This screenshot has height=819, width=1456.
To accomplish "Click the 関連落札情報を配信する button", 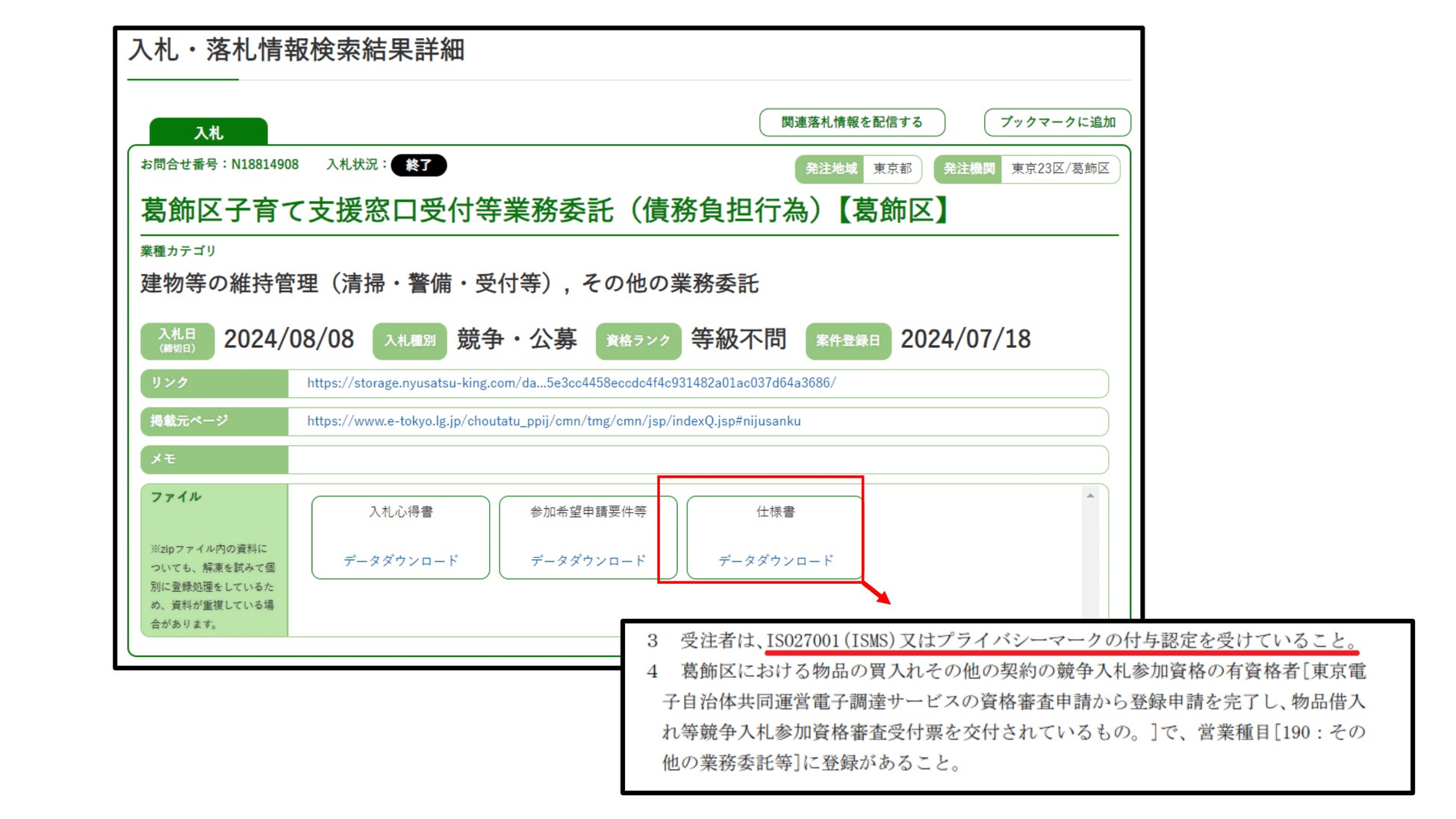I will click(x=851, y=122).
